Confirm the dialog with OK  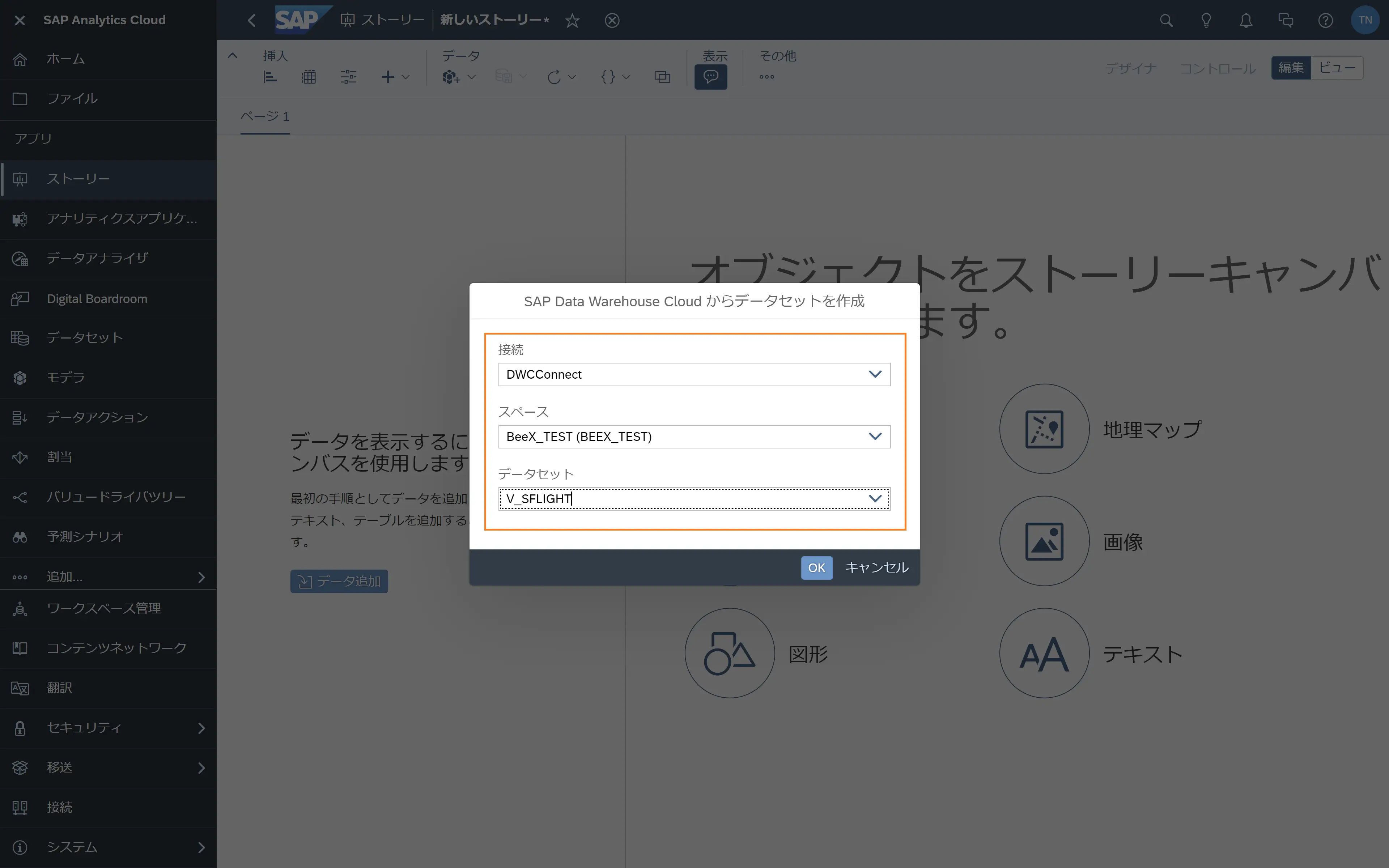point(816,568)
